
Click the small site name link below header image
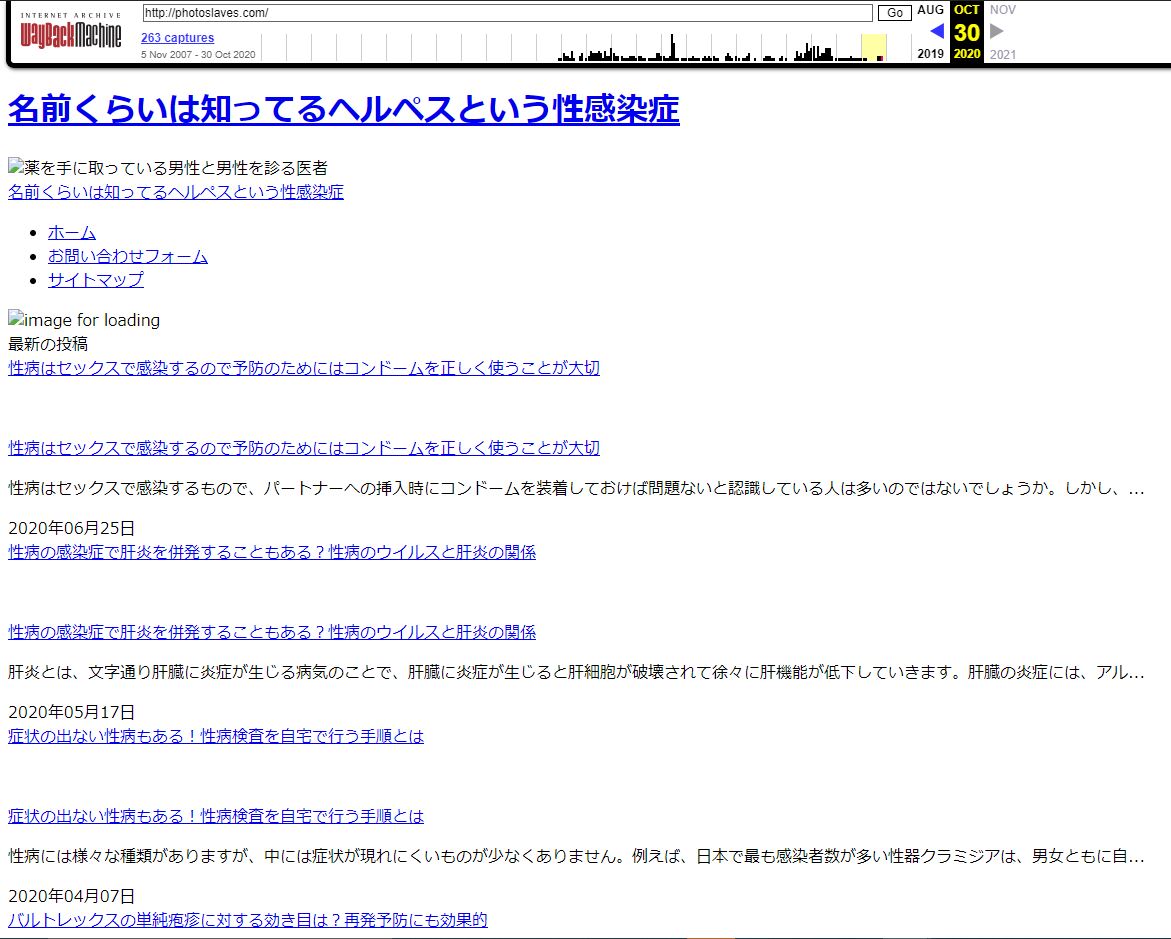click(176, 192)
